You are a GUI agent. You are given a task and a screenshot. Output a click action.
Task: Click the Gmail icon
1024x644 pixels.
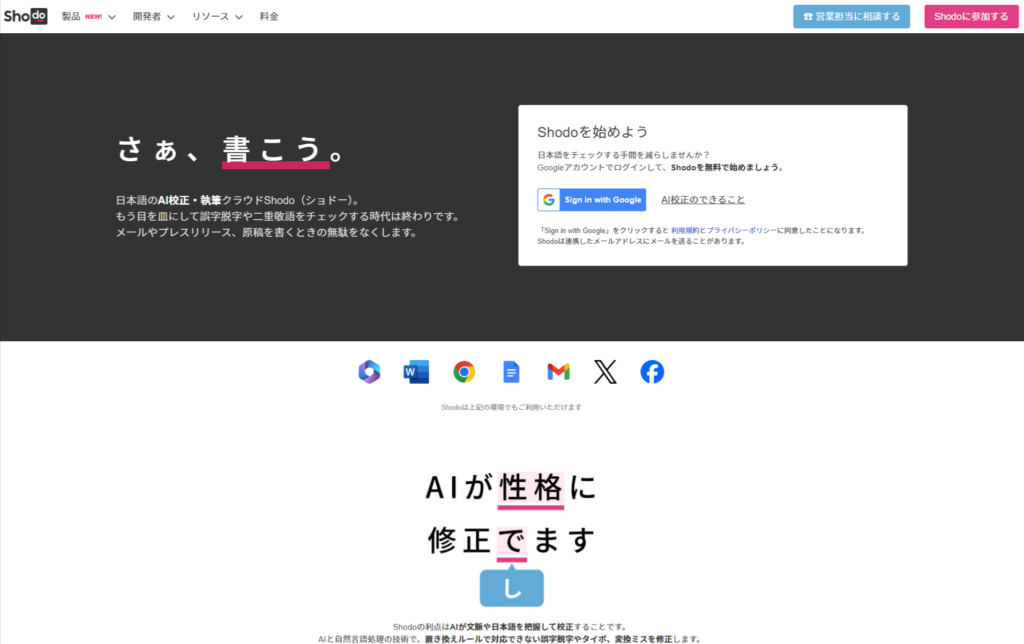click(558, 372)
